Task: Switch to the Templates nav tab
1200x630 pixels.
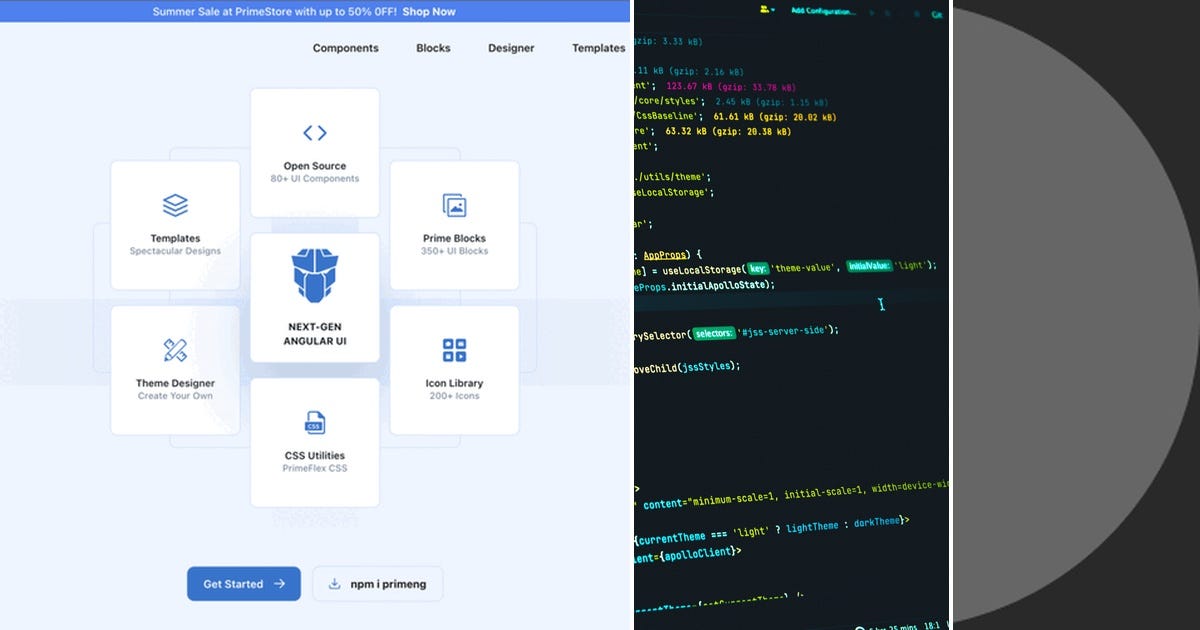Action: pos(597,47)
